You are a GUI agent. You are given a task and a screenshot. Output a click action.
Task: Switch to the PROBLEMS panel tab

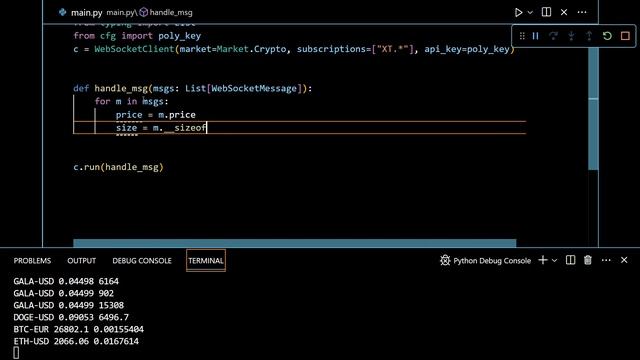coord(32,261)
